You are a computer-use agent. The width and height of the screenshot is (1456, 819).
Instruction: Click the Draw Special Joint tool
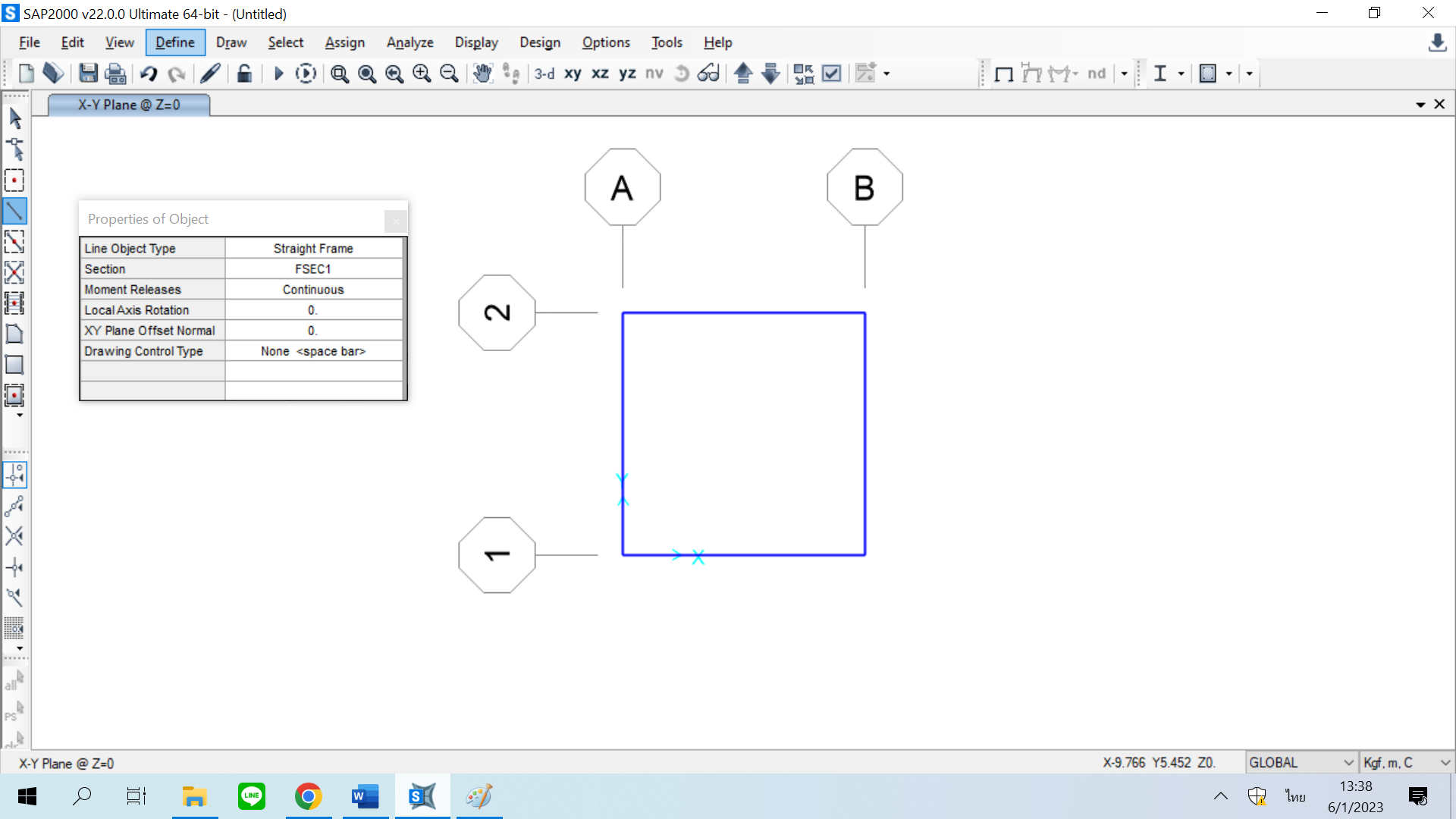14,180
